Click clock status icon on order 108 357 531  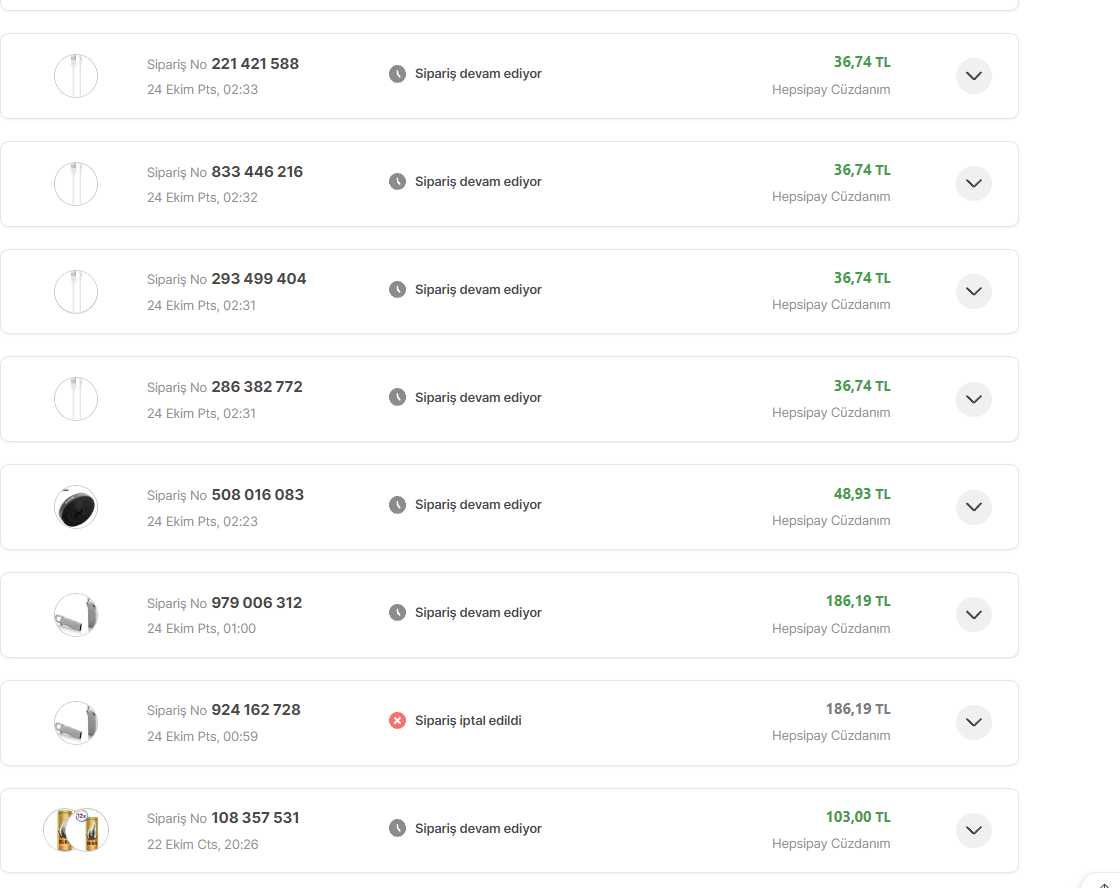point(397,829)
